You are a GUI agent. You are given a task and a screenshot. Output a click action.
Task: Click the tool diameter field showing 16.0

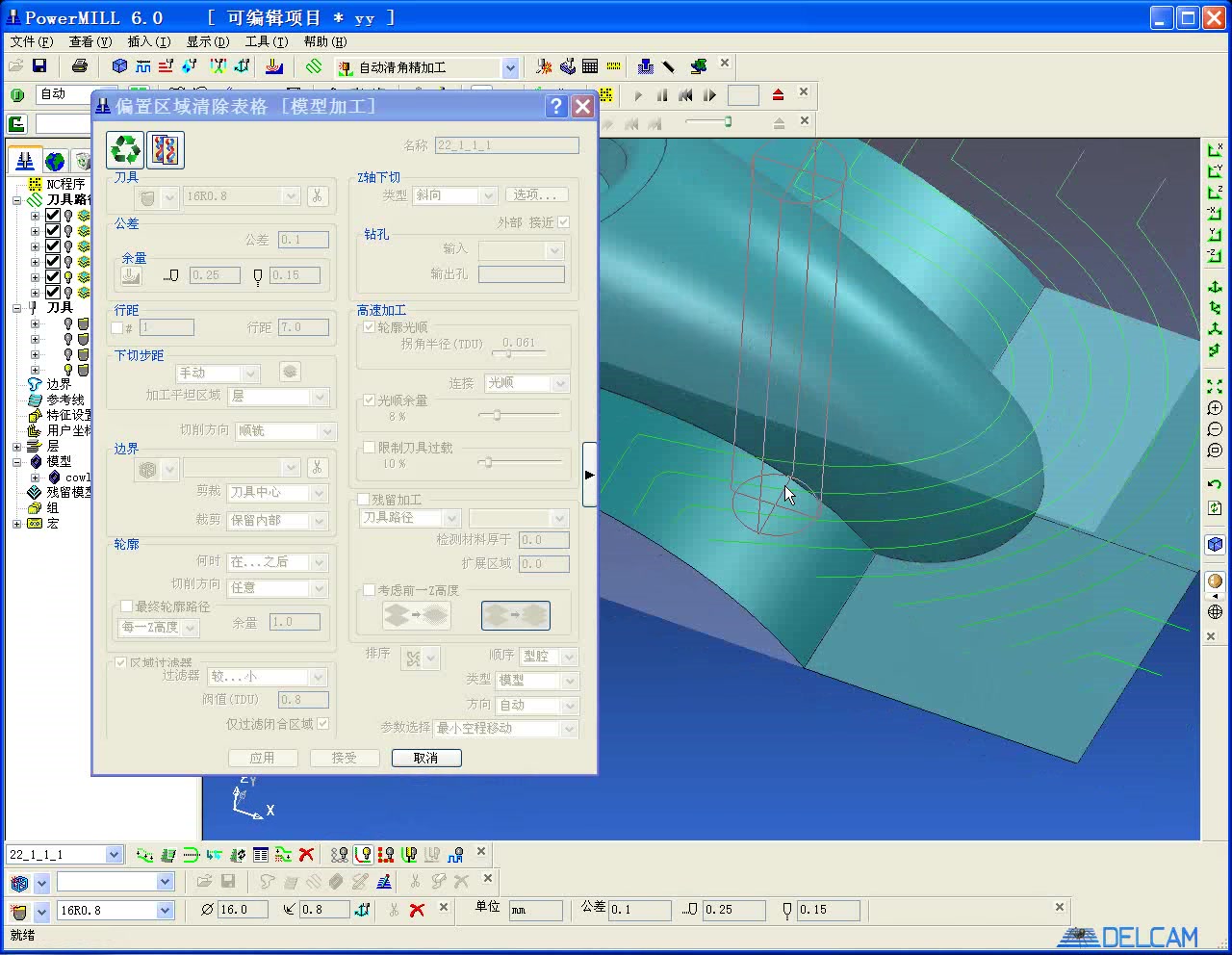tap(243, 910)
